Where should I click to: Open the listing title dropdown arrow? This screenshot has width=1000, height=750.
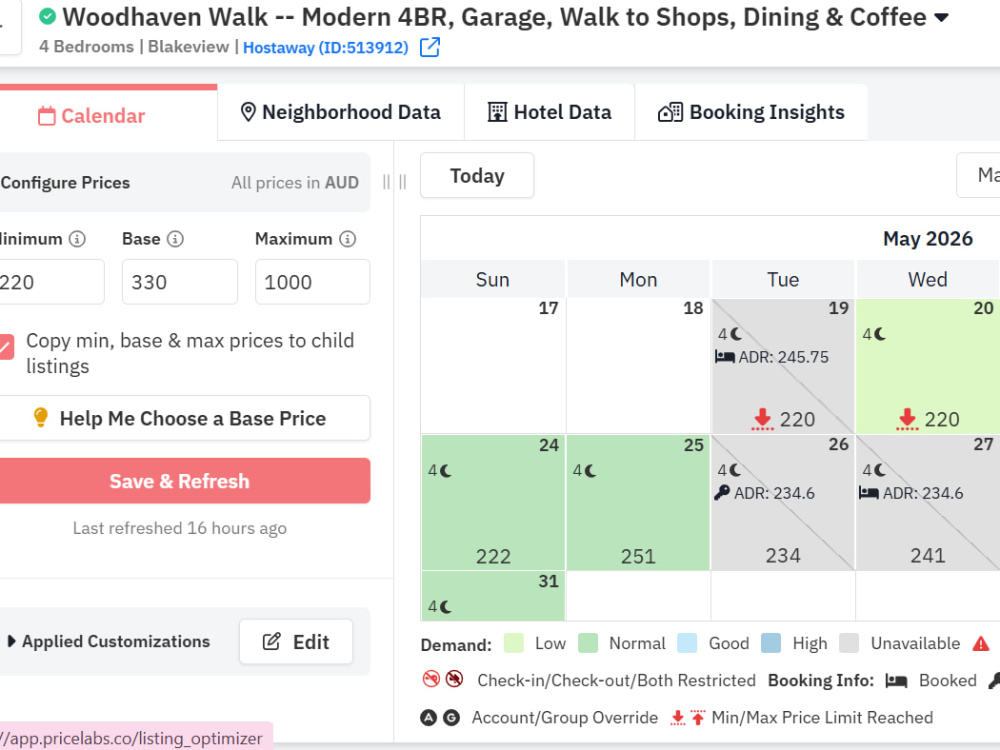click(941, 17)
